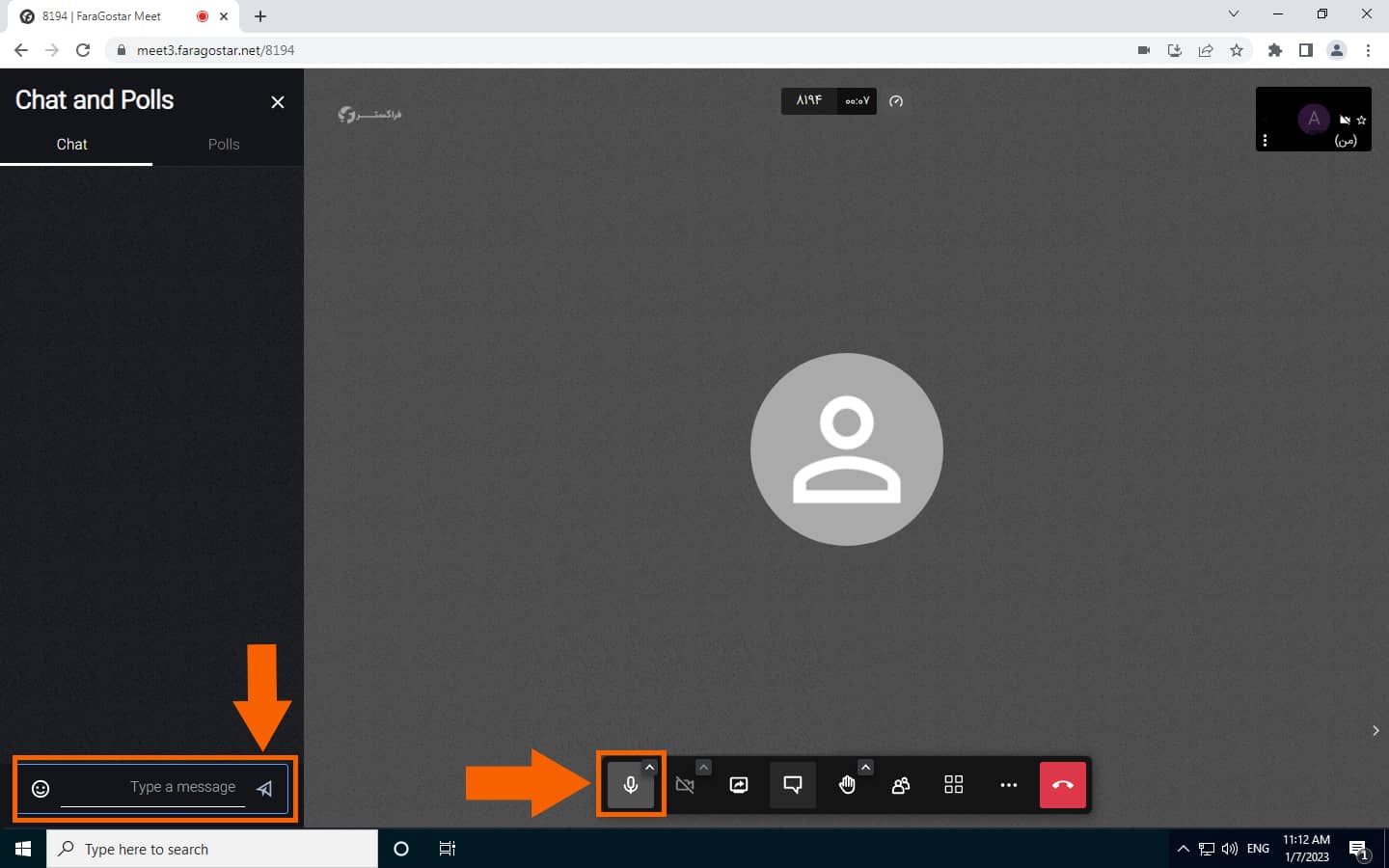Image resolution: width=1389 pixels, height=868 pixels.
Task: Toggle the chat panel button in the toolbar
Action: (x=793, y=785)
